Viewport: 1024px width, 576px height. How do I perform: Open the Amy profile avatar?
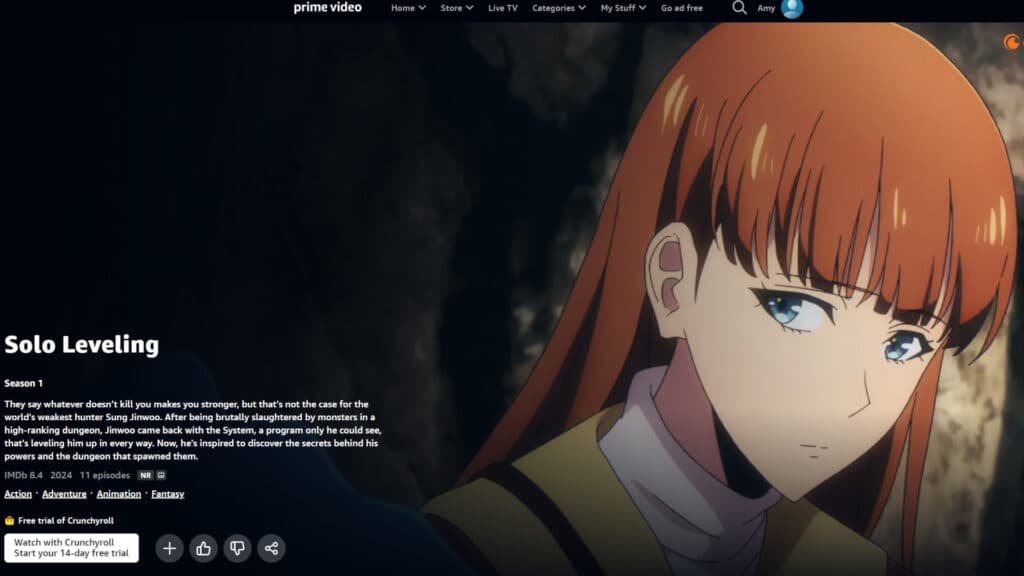(790, 8)
